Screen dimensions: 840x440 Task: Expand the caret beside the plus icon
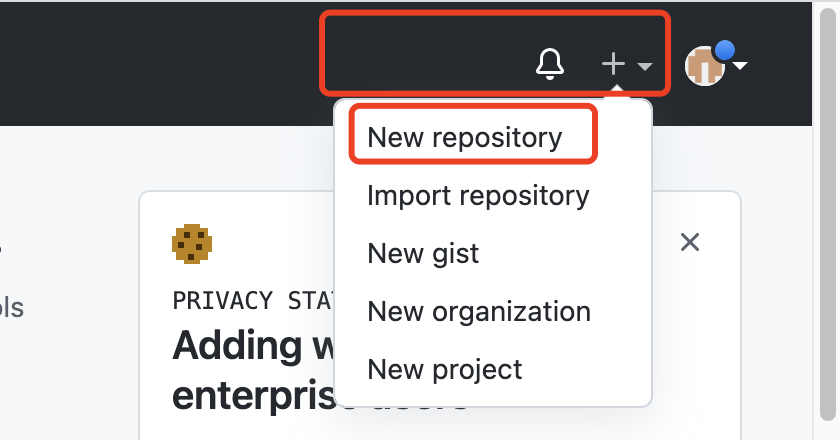(645, 67)
